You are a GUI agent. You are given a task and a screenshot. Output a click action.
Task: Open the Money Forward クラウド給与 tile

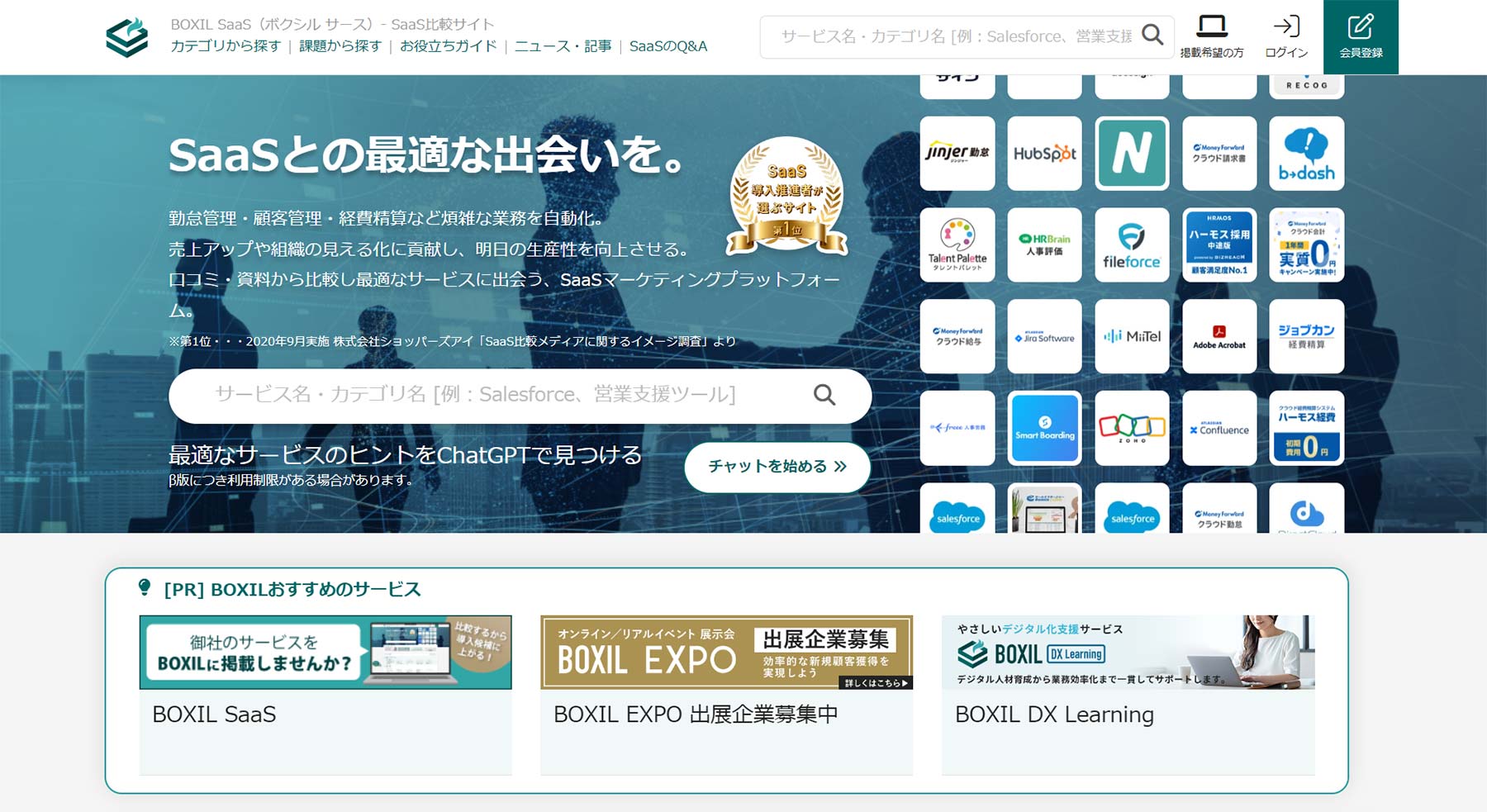pos(957,336)
